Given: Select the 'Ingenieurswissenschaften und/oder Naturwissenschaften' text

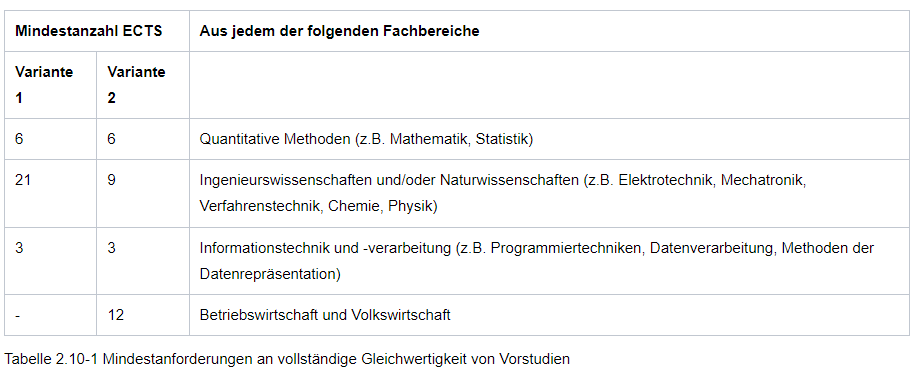Looking at the screenshot, I should pos(389,180).
